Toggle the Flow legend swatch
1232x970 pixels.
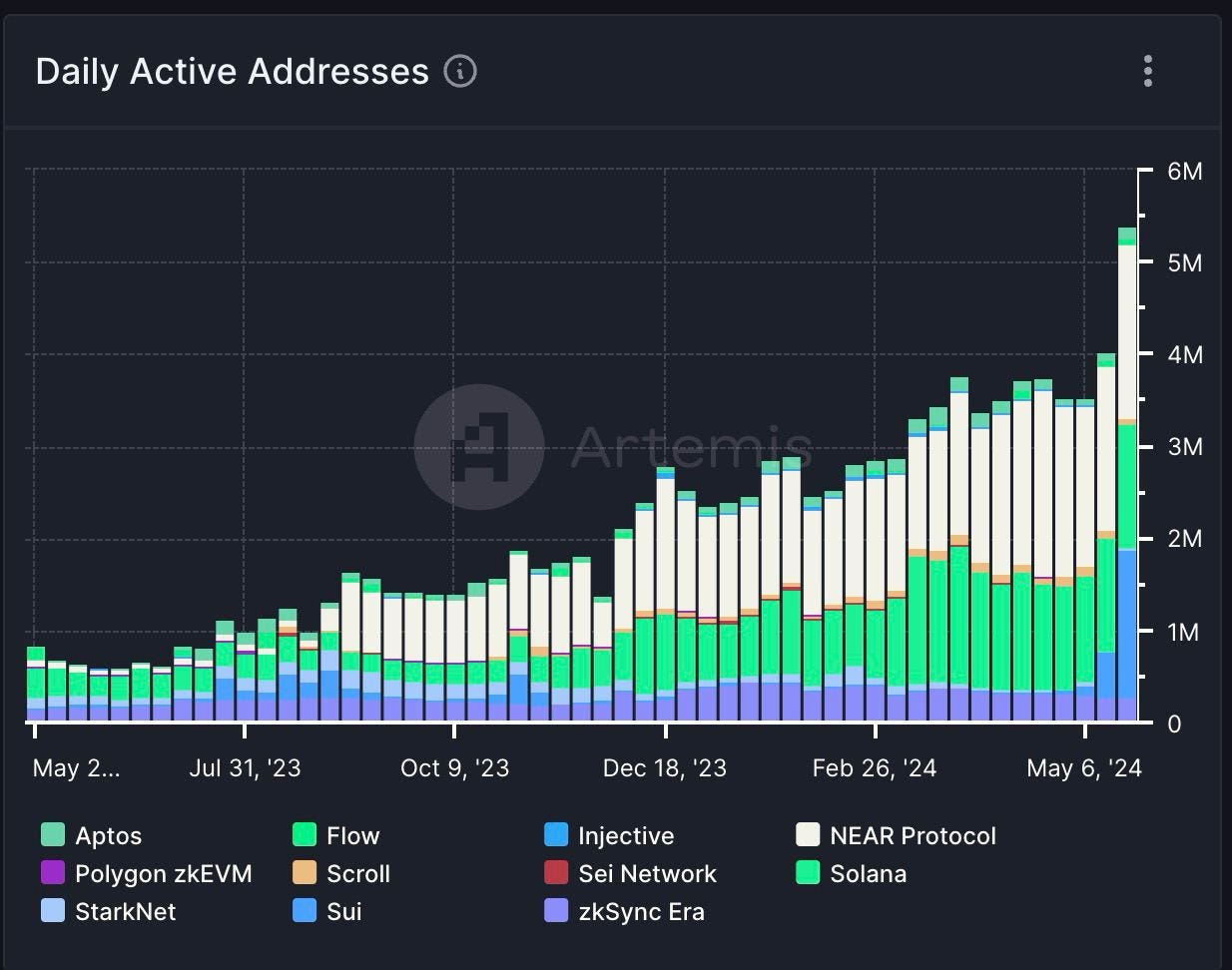[305, 835]
